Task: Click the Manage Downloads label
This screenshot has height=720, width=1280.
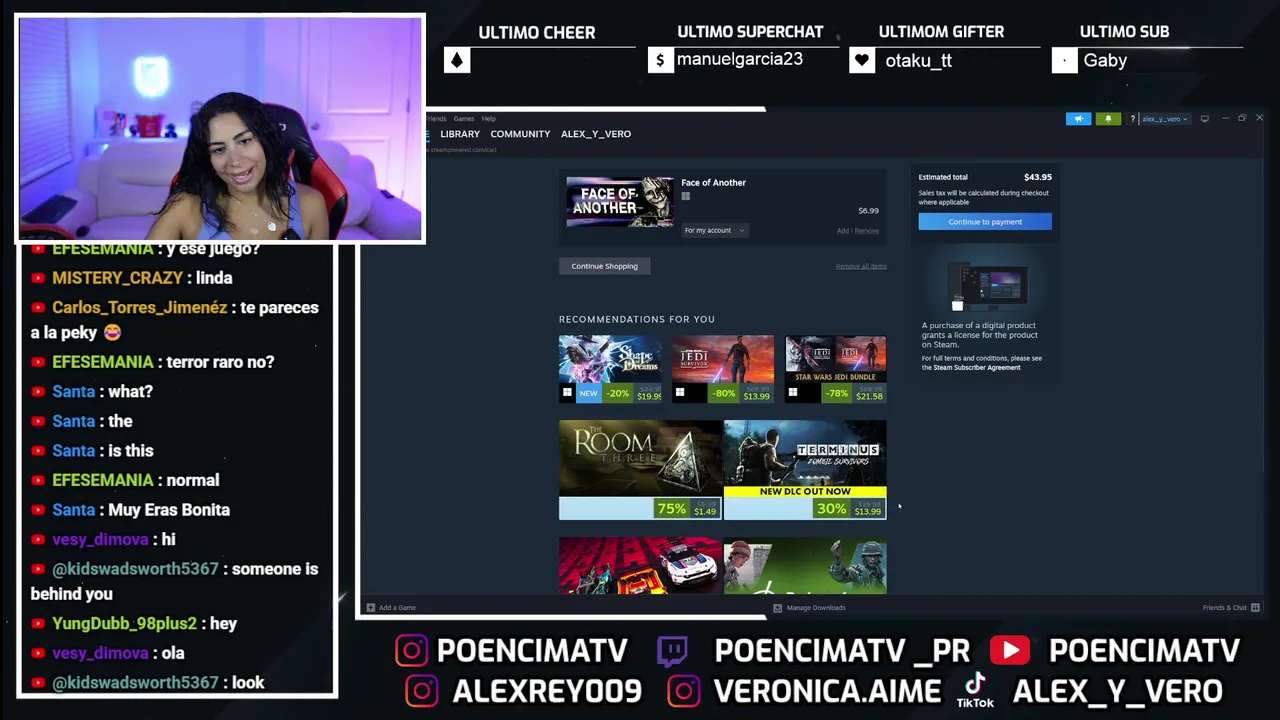Action: coord(816,608)
